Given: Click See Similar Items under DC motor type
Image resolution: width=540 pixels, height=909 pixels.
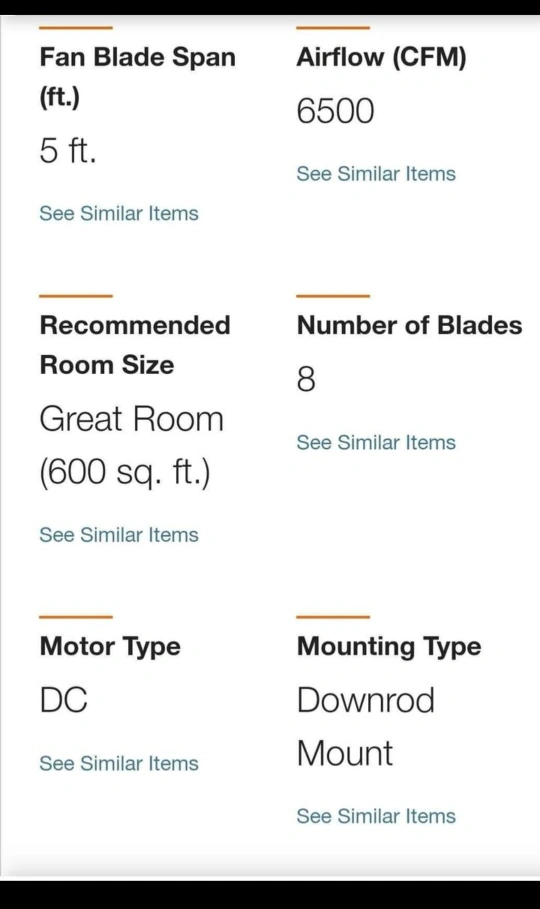Looking at the screenshot, I should pyautogui.click(x=119, y=763).
